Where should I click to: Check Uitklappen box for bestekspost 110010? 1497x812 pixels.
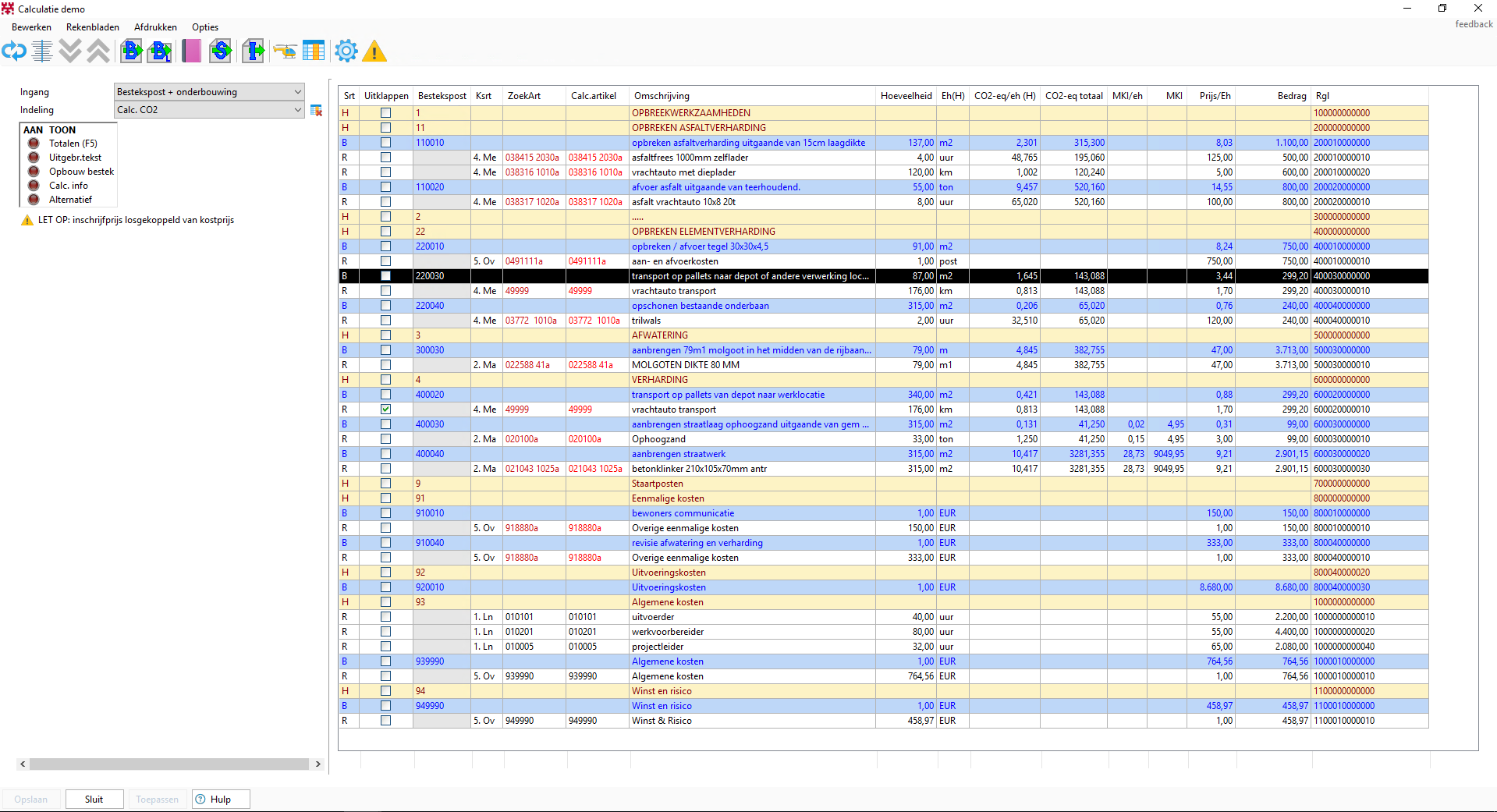[x=385, y=143]
